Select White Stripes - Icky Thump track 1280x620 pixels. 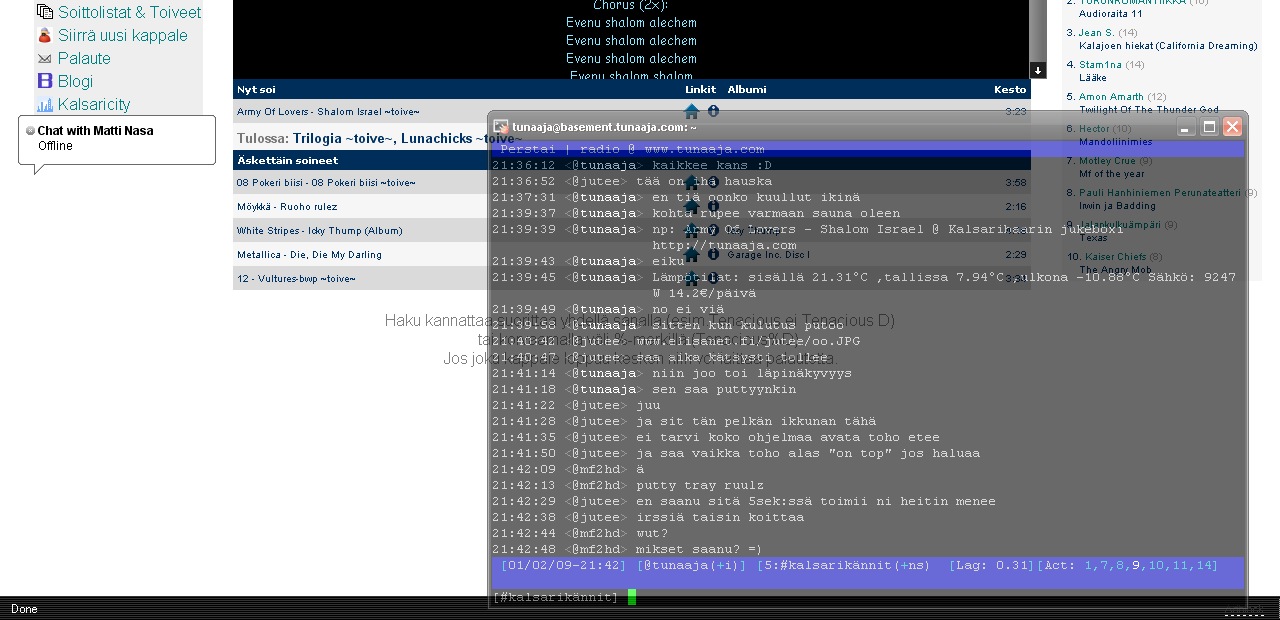tap(319, 231)
